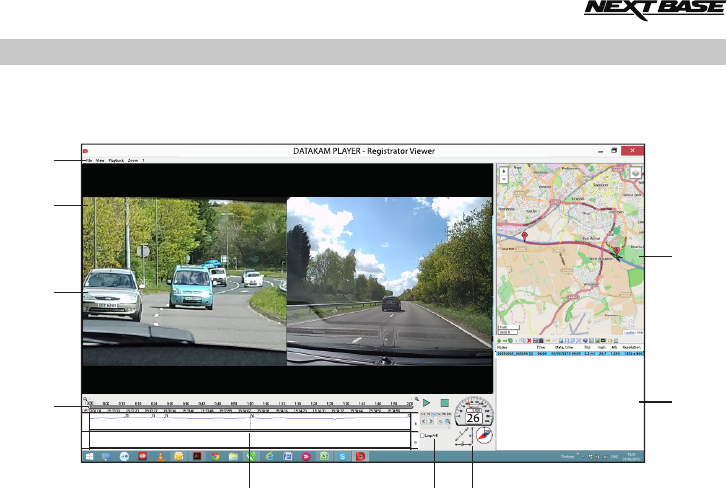Open the map layers selector
The height and width of the screenshot is (488, 727).
(x=636, y=173)
